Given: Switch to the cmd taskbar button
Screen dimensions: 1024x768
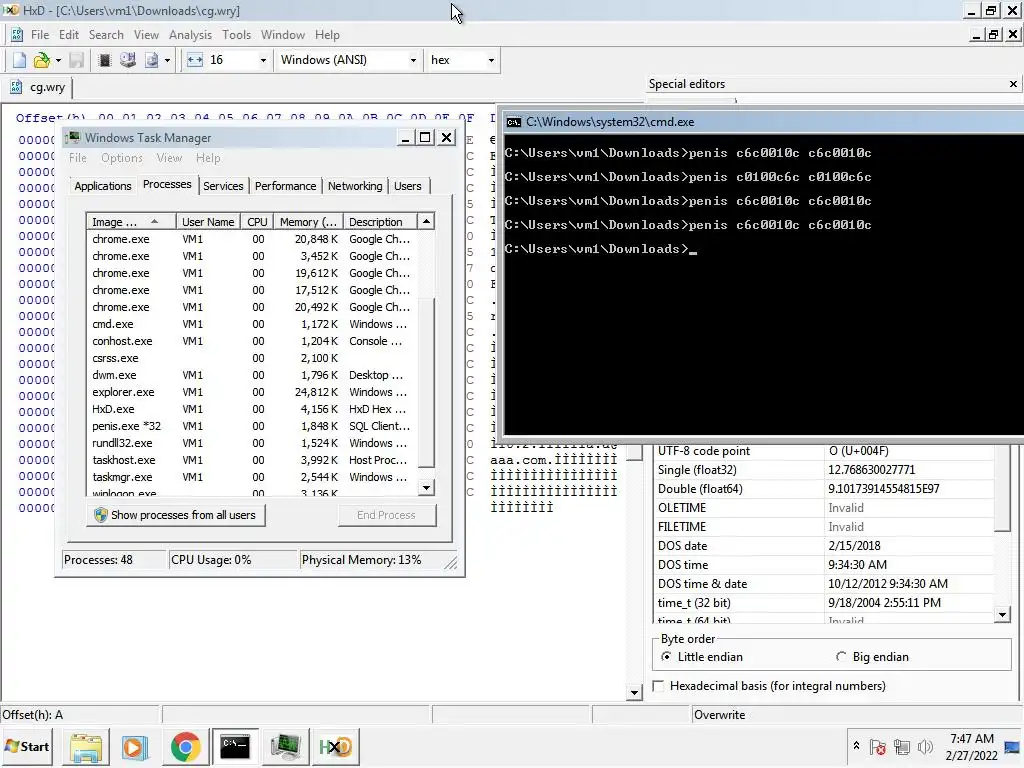Looking at the screenshot, I should click(234, 746).
